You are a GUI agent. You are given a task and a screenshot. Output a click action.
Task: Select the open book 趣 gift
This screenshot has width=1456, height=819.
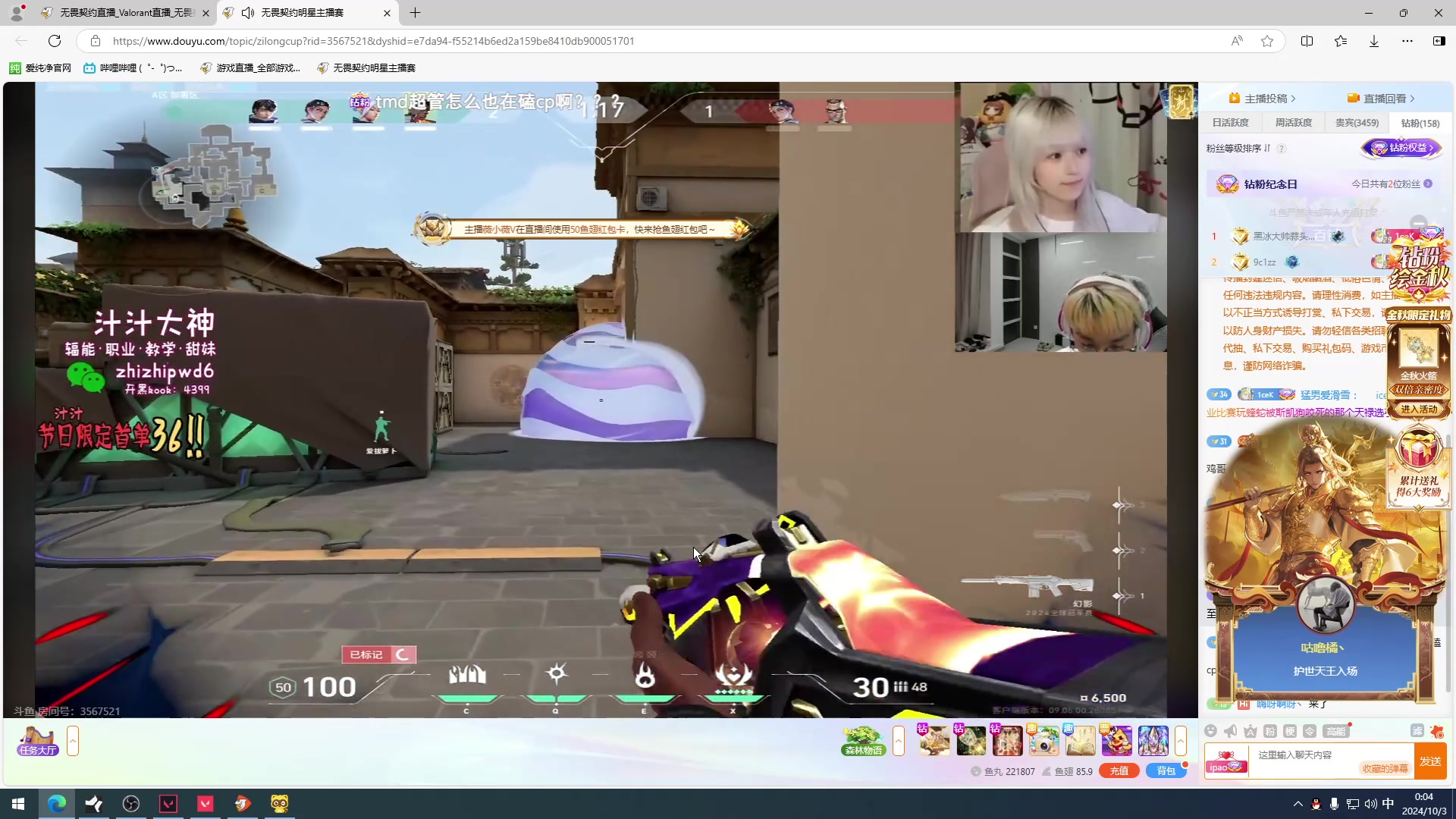pos(1080,741)
